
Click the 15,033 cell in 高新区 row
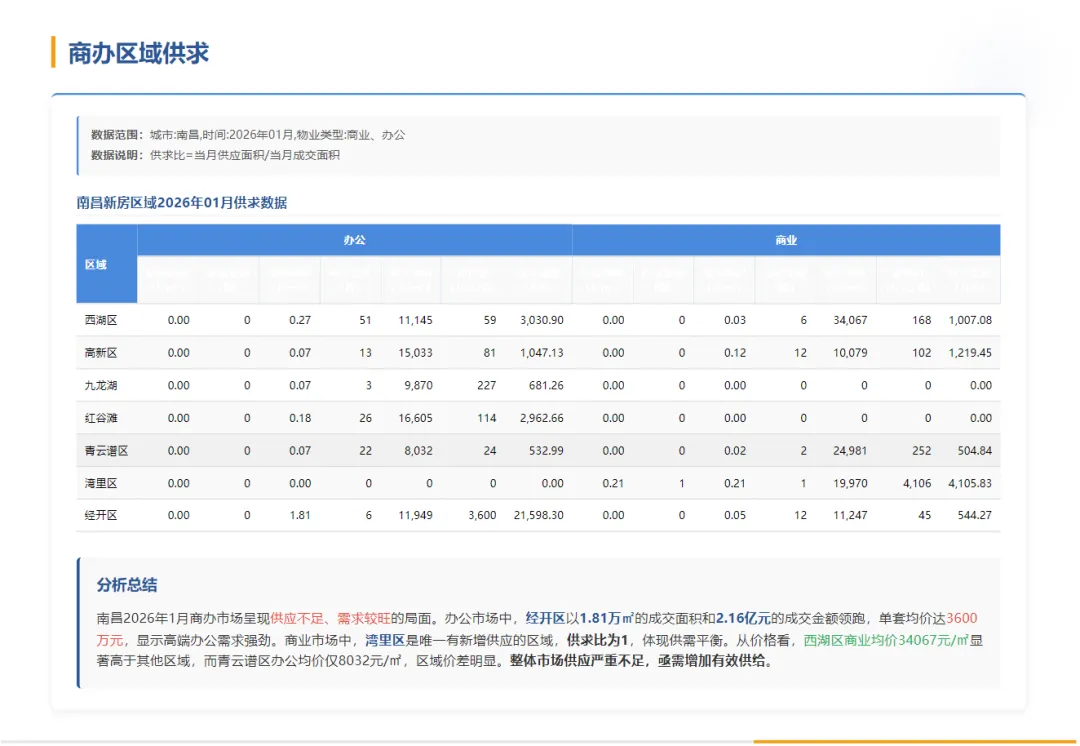[415, 353]
